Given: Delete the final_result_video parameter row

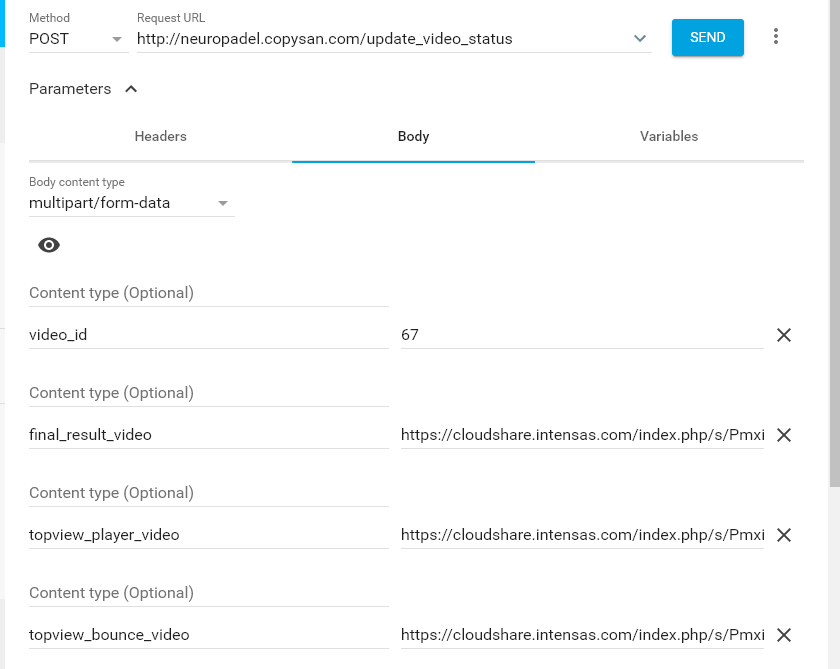Looking at the screenshot, I should [x=784, y=435].
